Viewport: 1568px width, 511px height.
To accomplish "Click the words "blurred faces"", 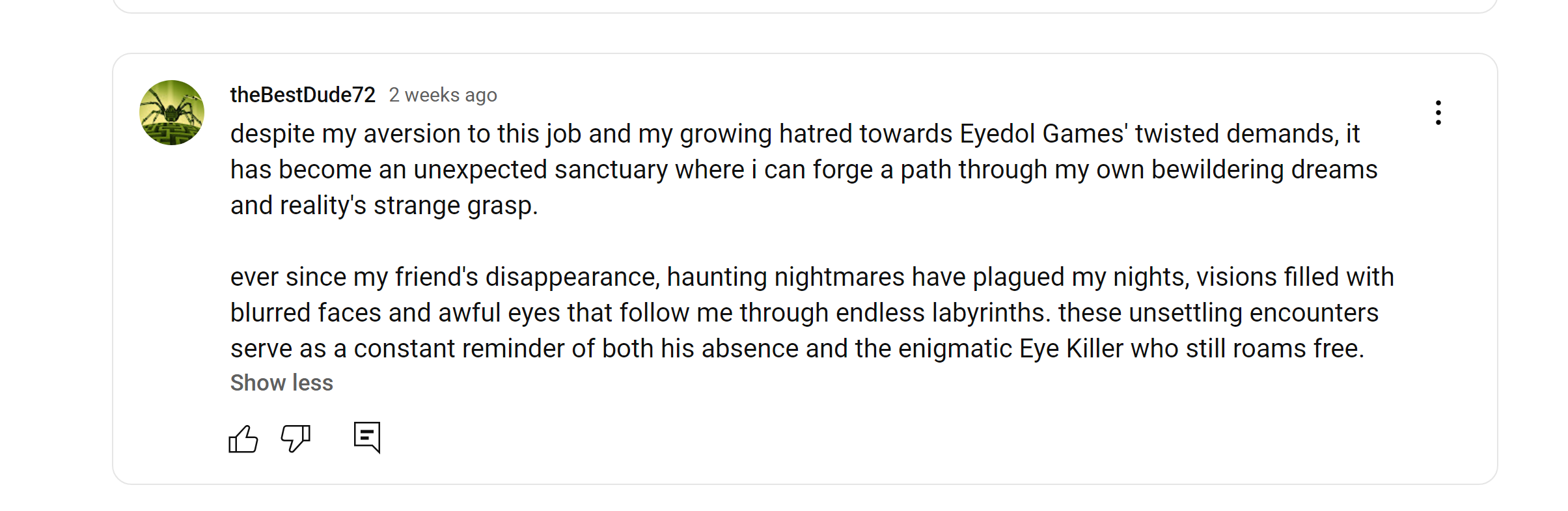I will tap(306, 313).
